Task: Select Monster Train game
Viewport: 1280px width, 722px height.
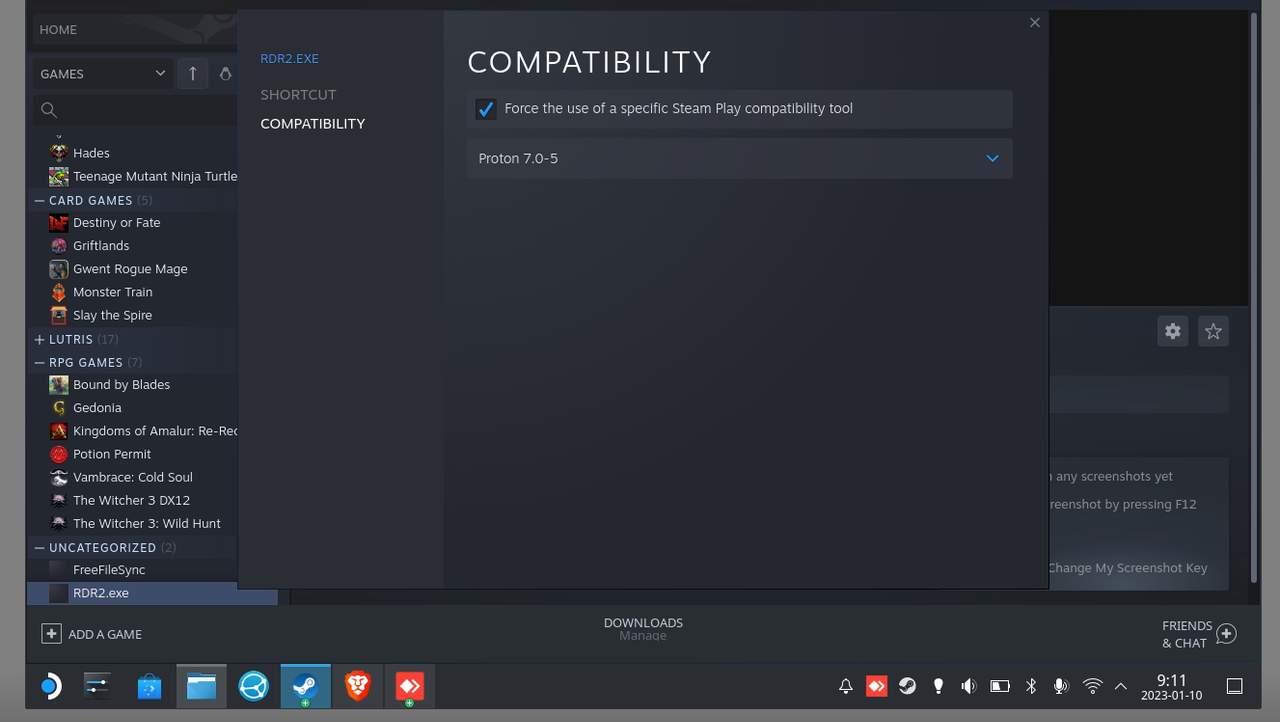Action: click(113, 292)
